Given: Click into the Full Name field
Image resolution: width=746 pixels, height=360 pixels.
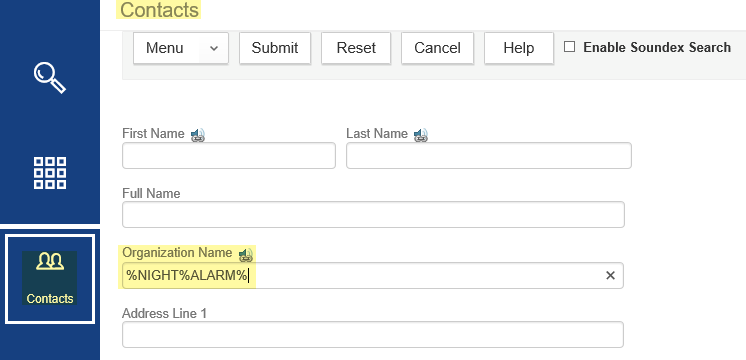Looking at the screenshot, I should (x=373, y=214).
